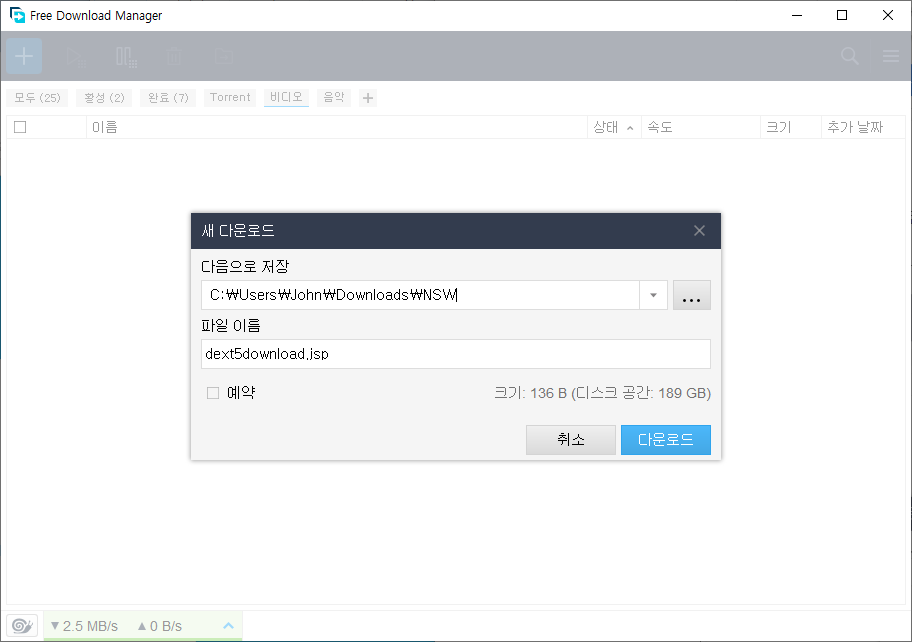Open the Torrent tab

(x=230, y=98)
